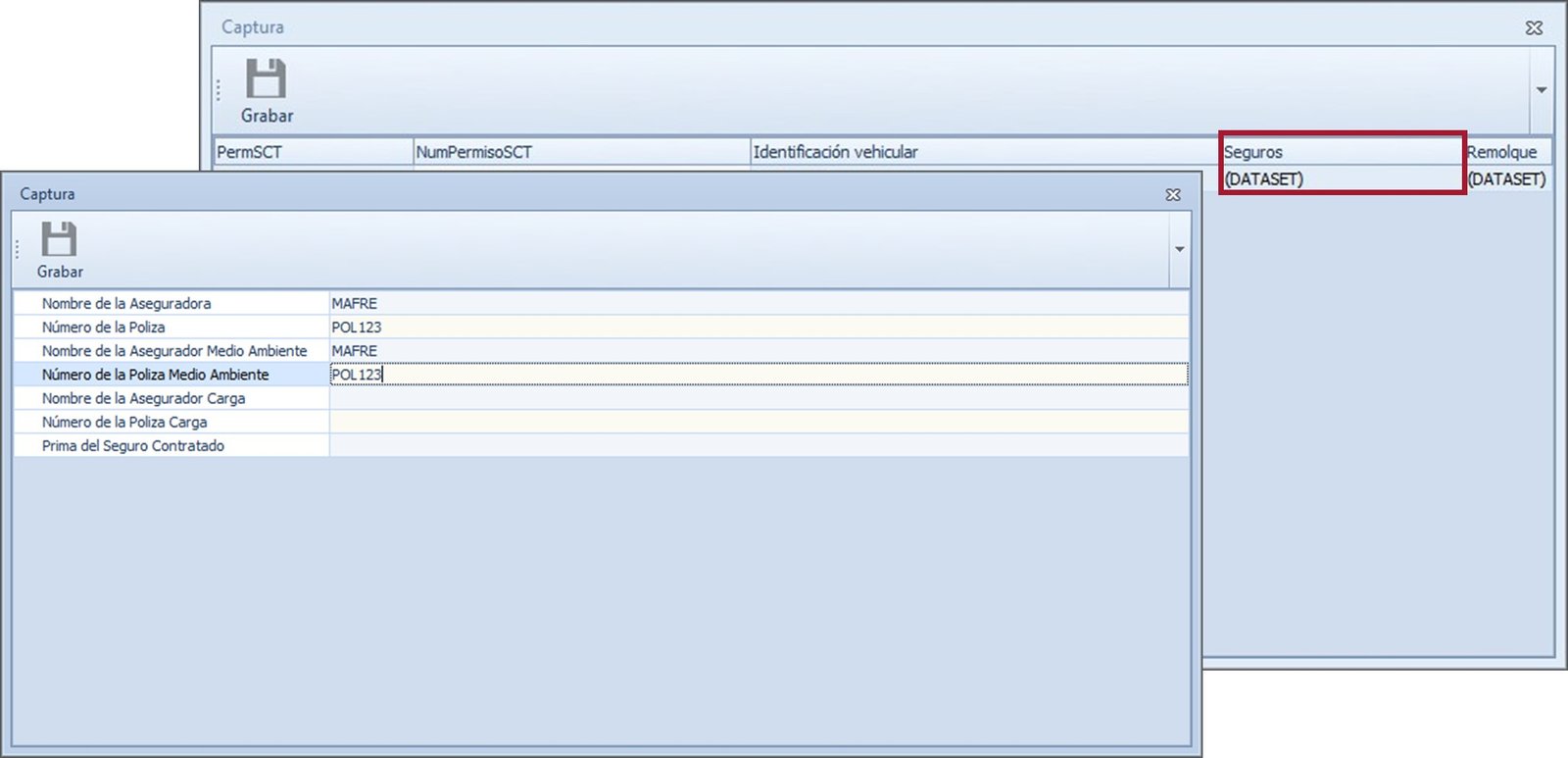Select Número de la Poliza Medio Ambiente label
This screenshot has width=1568, height=758.
pos(155,375)
